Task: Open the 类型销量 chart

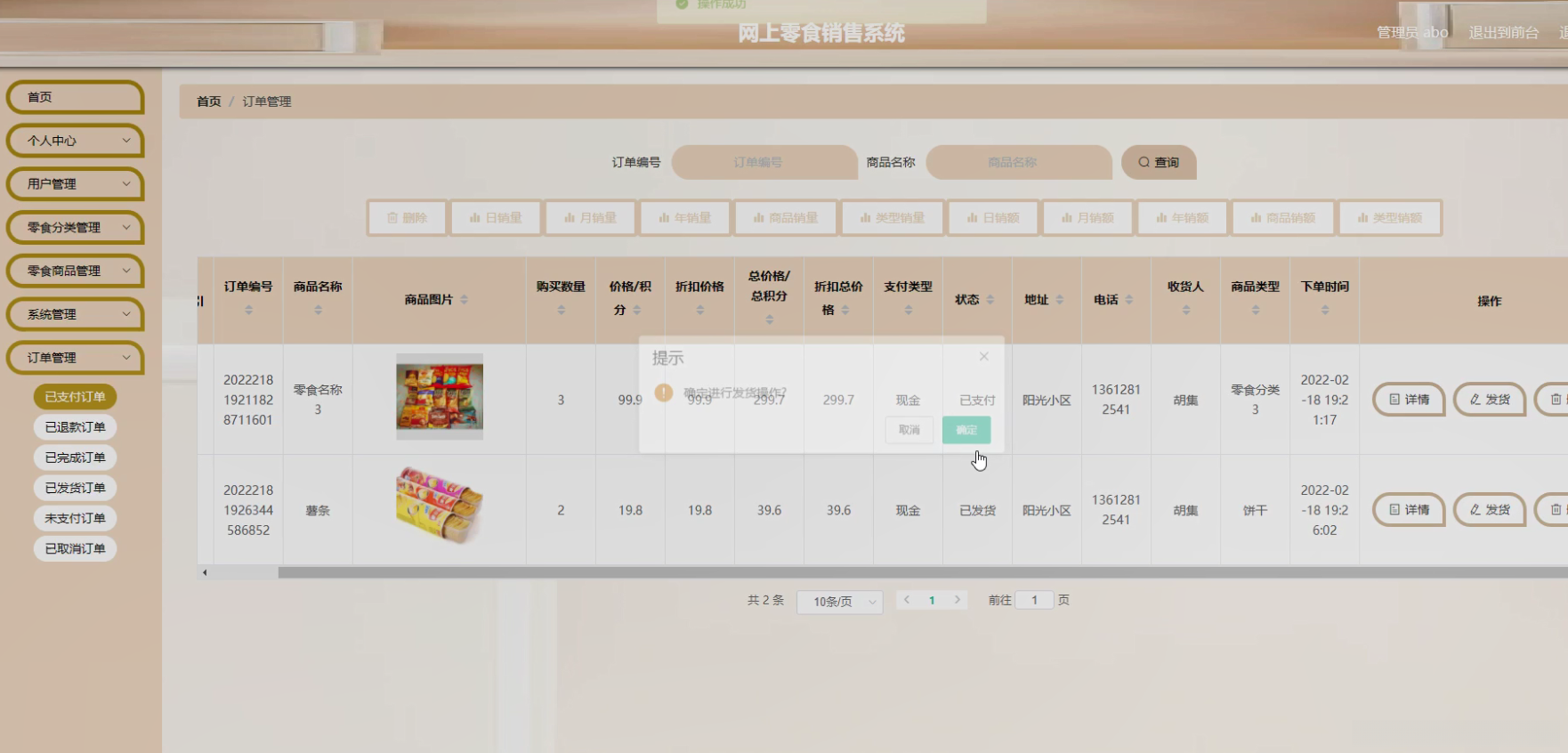Action: (x=893, y=218)
